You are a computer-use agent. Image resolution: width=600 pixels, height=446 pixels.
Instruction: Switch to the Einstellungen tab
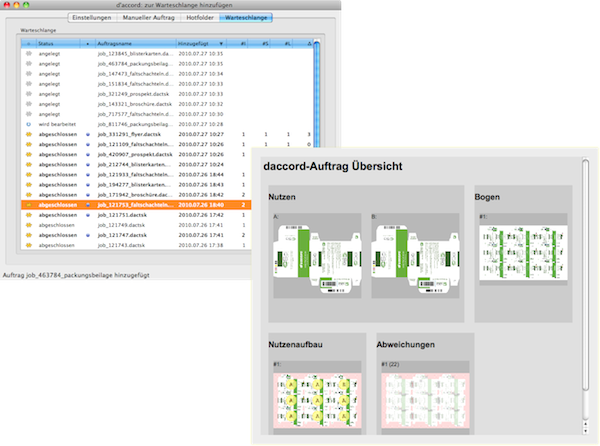[x=98, y=18]
